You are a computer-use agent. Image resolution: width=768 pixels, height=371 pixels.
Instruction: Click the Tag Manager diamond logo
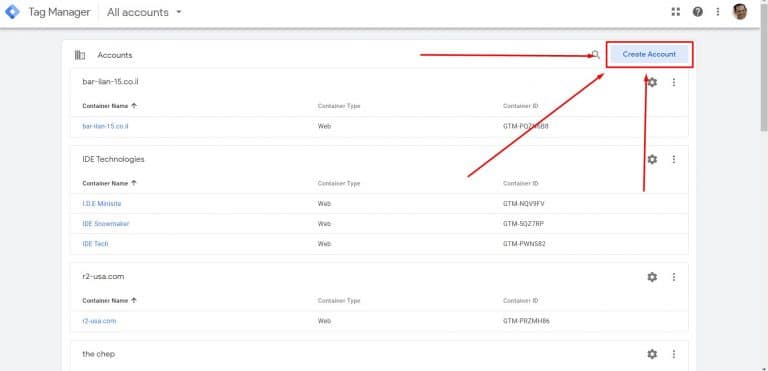12,12
